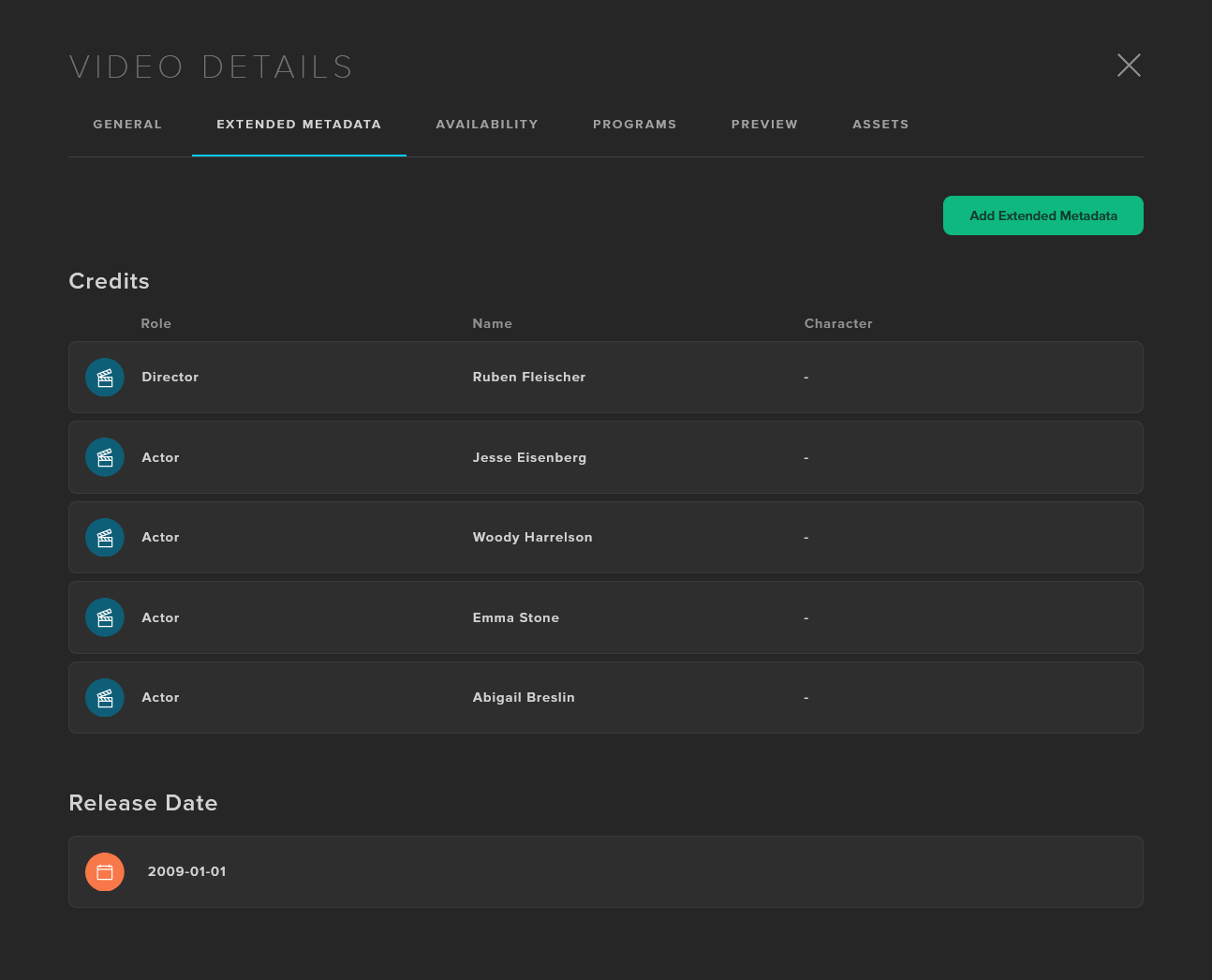Screen dimensions: 1212x980
Task: Select the Woody Harrelson name text
Action: point(532,538)
